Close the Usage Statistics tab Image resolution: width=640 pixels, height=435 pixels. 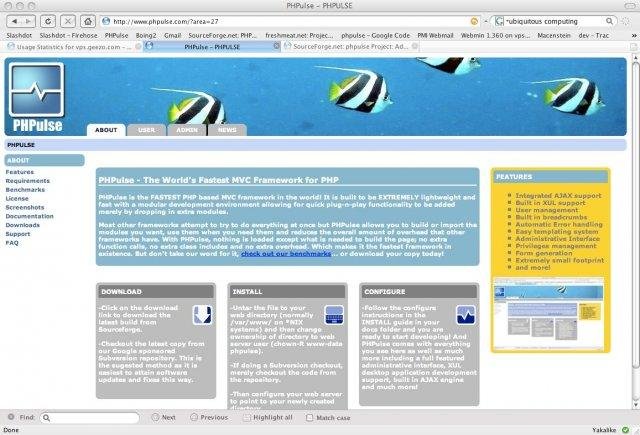pyautogui.click(x=138, y=47)
